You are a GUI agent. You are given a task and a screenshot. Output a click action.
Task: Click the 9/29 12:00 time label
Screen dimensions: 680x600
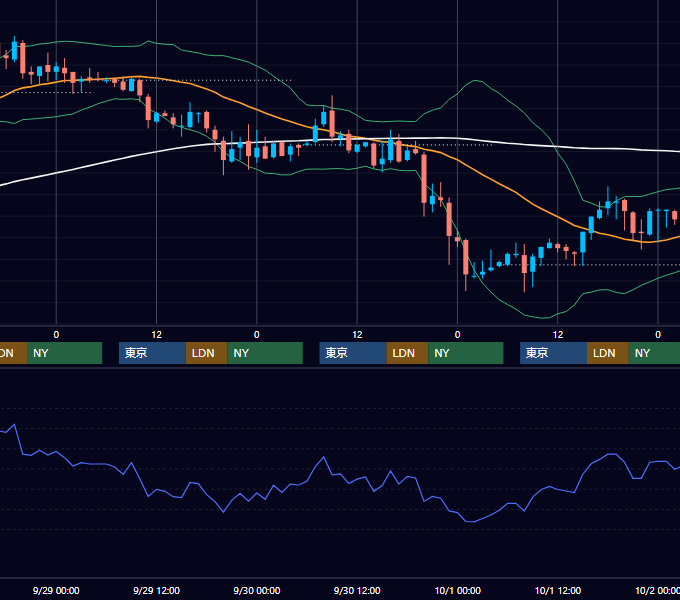pyautogui.click(x=156, y=590)
